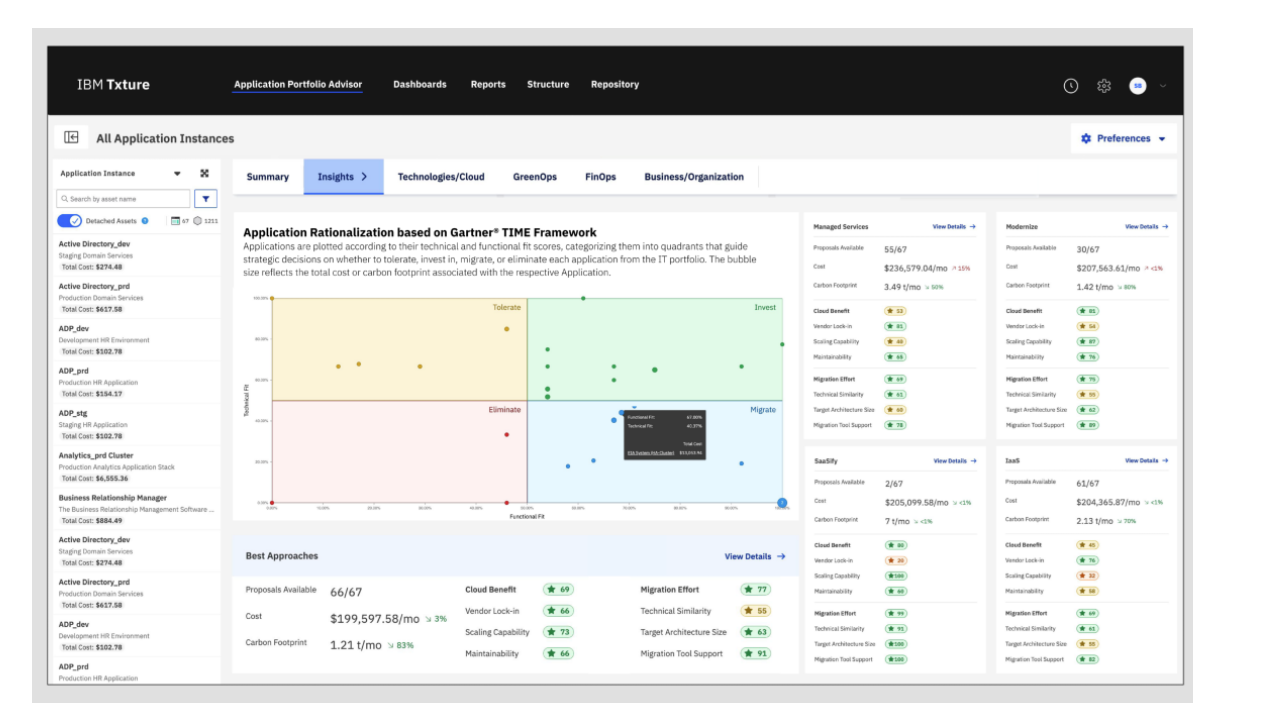Screen dimensions: 1280x720
Task: Open the Repository menu
Action: pyautogui.click(x=615, y=85)
